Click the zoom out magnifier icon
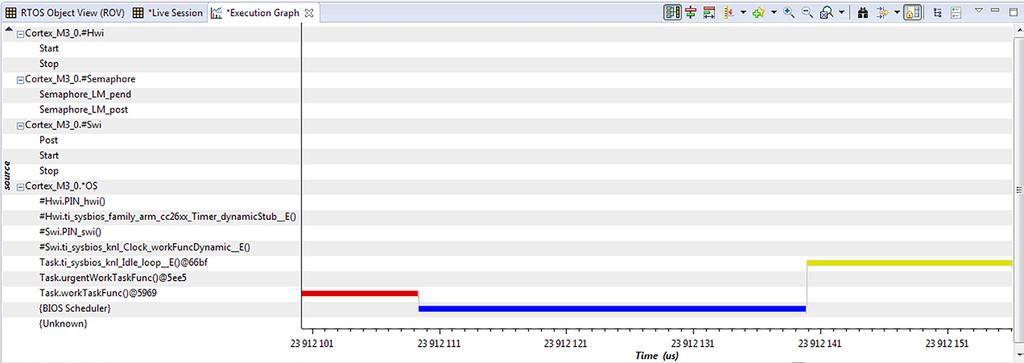The image size is (1024, 363). click(807, 12)
